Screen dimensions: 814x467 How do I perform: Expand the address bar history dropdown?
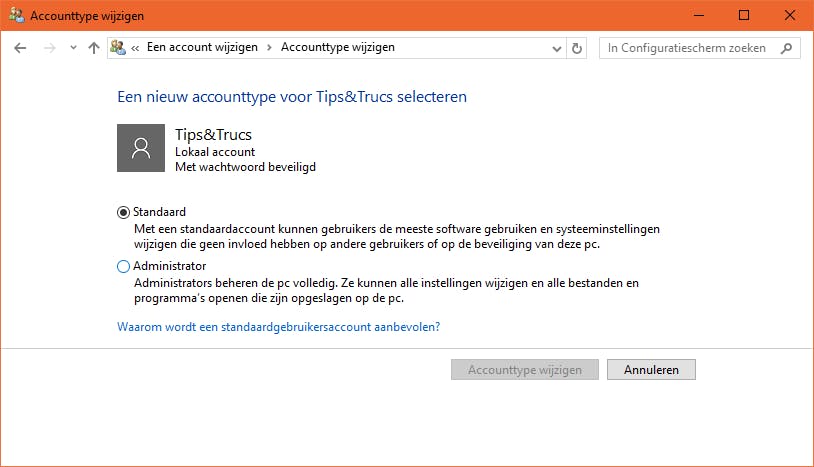click(x=557, y=48)
